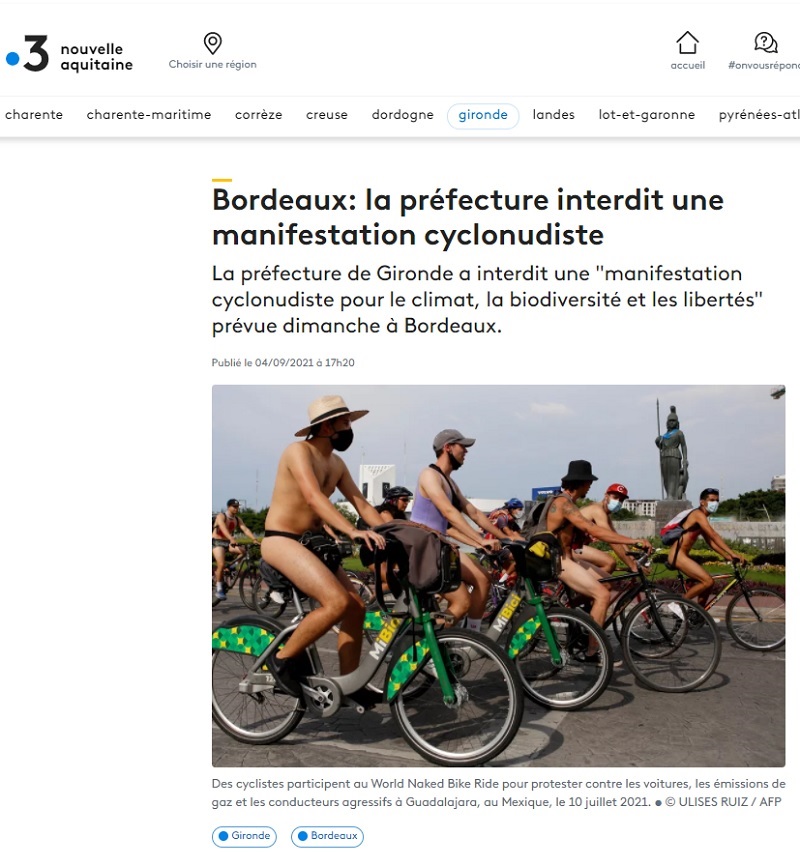
Task: Open the location pin region chooser
Action: (x=213, y=44)
